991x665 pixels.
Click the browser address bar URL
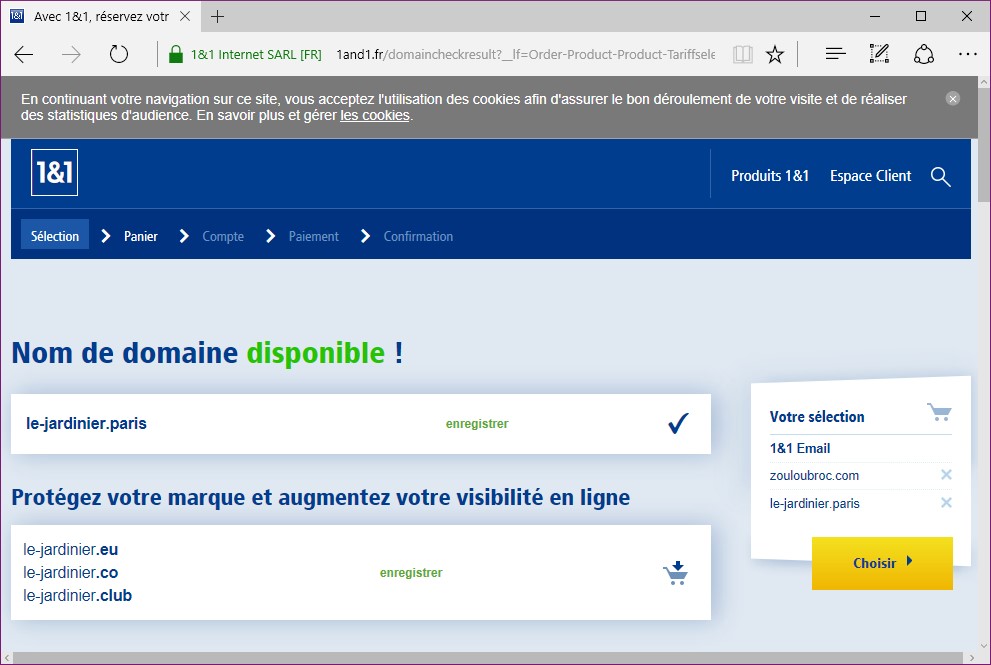click(x=525, y=55)
